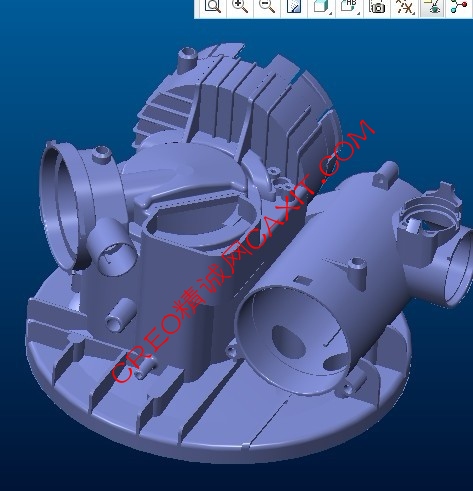Click the Refit view magnifier icon

point(213,6)
